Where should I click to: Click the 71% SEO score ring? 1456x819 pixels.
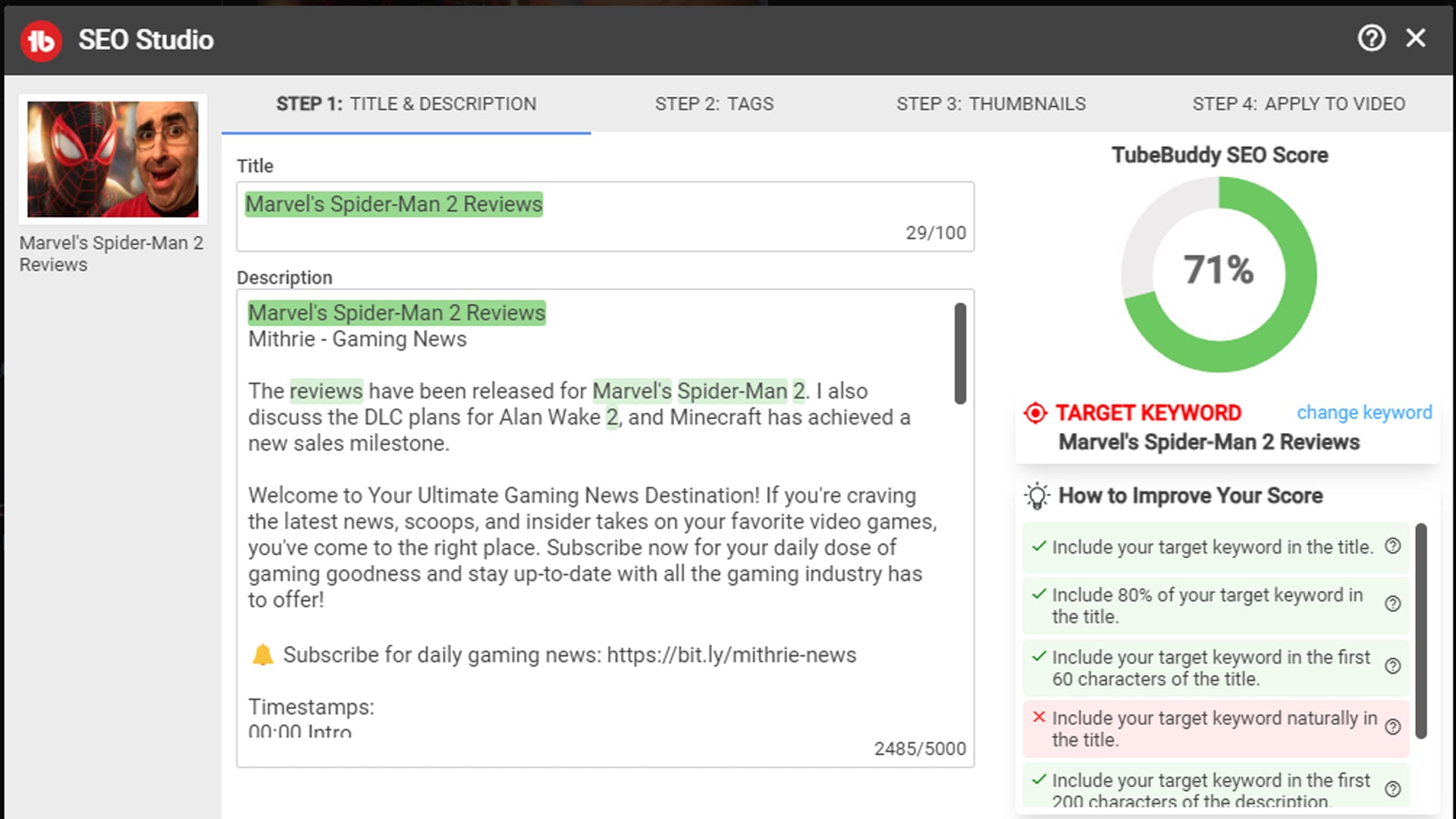1219,275
